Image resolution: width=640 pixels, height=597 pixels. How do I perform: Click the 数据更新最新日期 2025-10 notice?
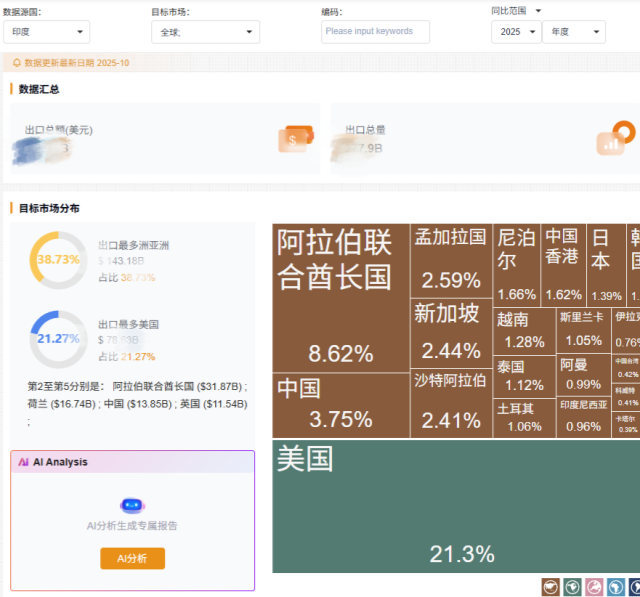77,63
